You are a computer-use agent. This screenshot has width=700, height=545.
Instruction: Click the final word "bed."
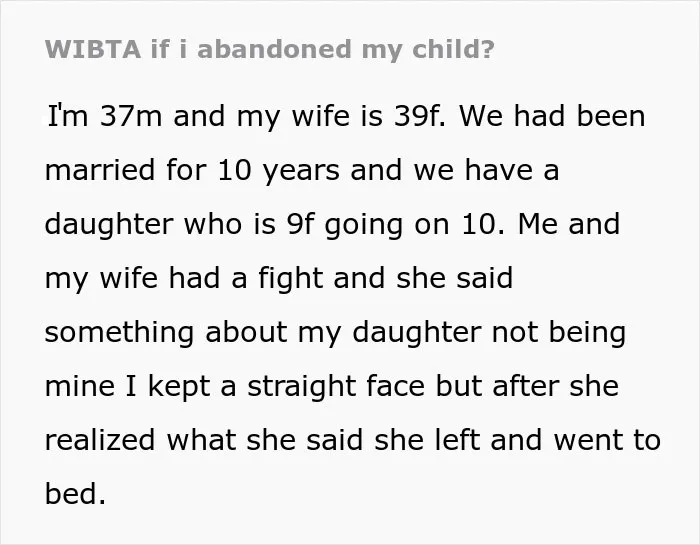(75, 494)
